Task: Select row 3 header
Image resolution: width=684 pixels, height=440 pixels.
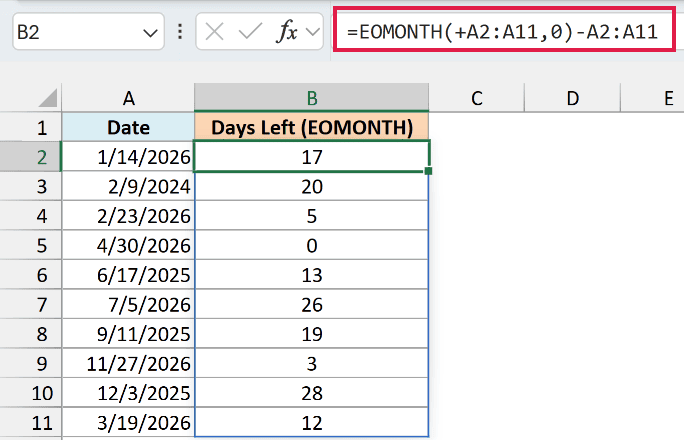Action: coord(31,186)
